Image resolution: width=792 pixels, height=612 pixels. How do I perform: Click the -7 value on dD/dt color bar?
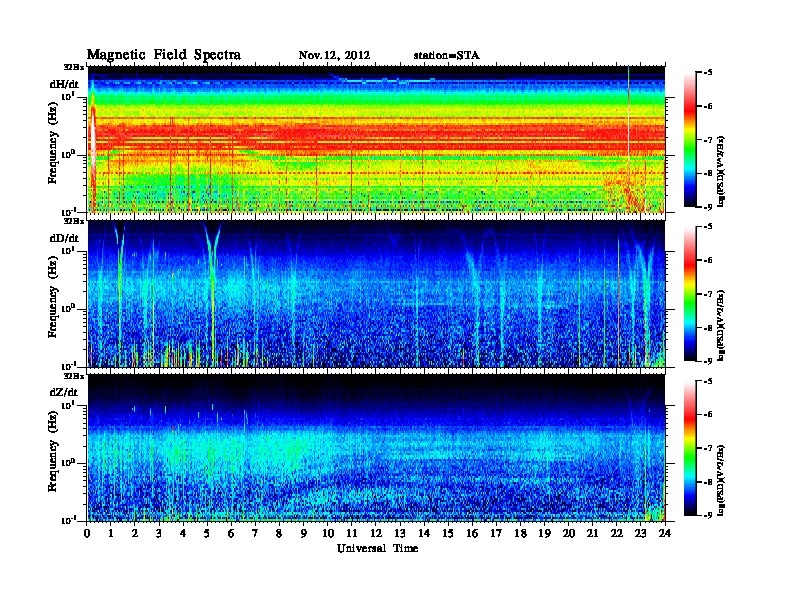pyautogui.click(x=708, y=294)
